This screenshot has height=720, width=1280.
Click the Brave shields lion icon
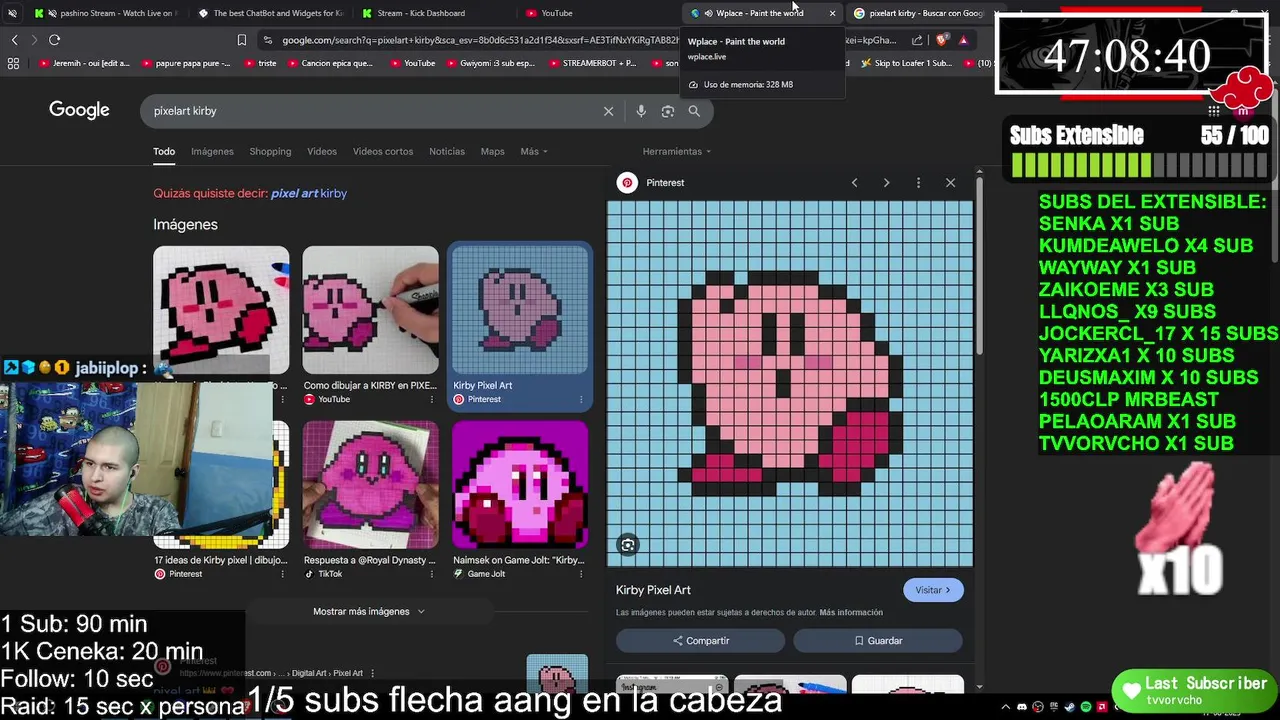tap(942, 40)
